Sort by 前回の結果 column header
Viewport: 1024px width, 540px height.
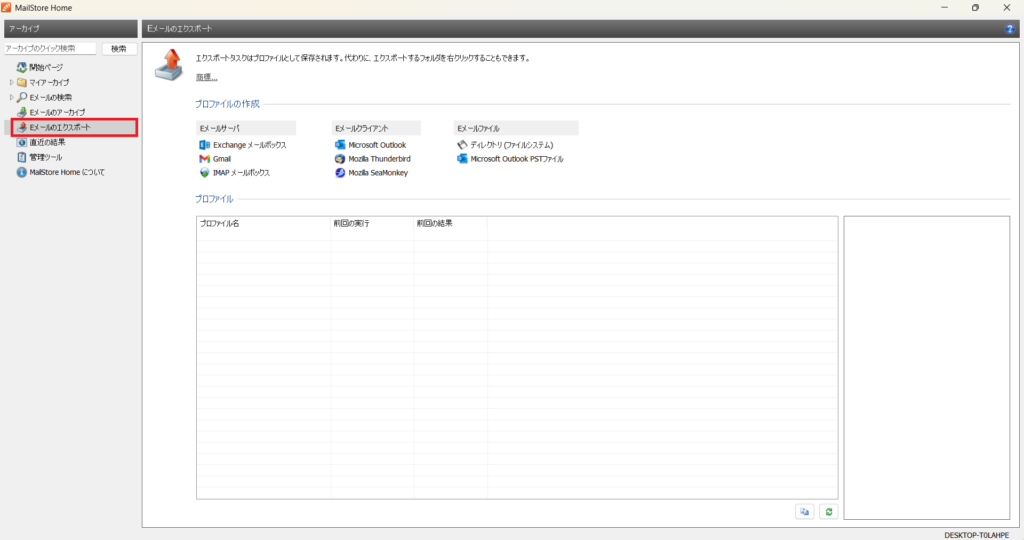[451, 223]
